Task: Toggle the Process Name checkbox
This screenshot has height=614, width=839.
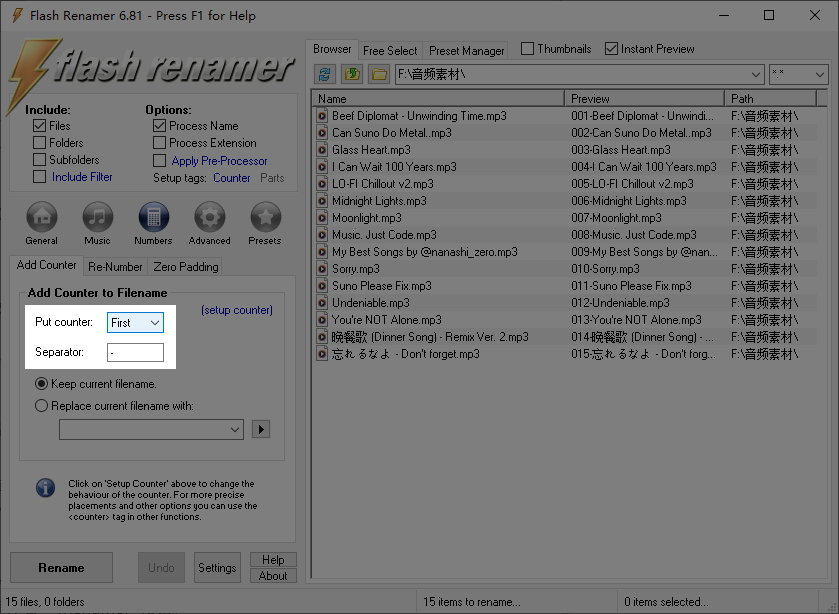Action: pyautogui.click(x=159, y=126)
